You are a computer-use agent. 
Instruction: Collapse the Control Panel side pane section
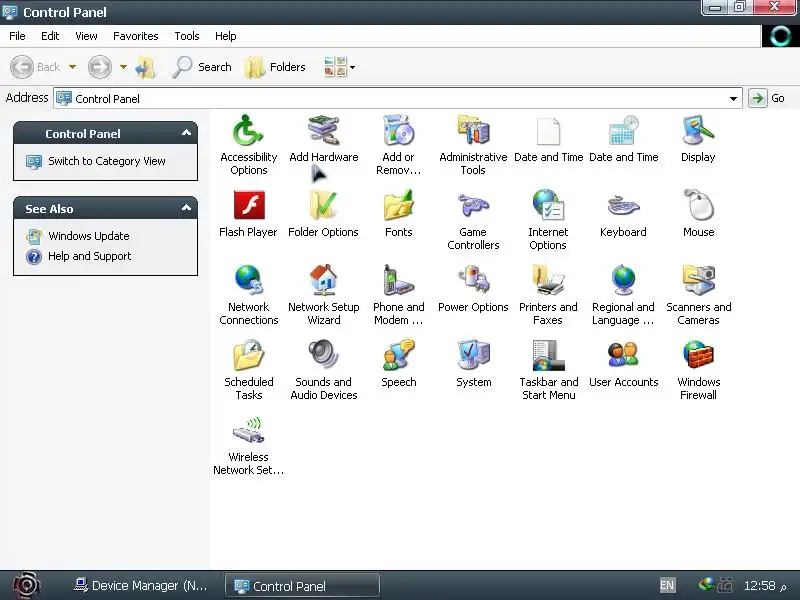(186, 133)
